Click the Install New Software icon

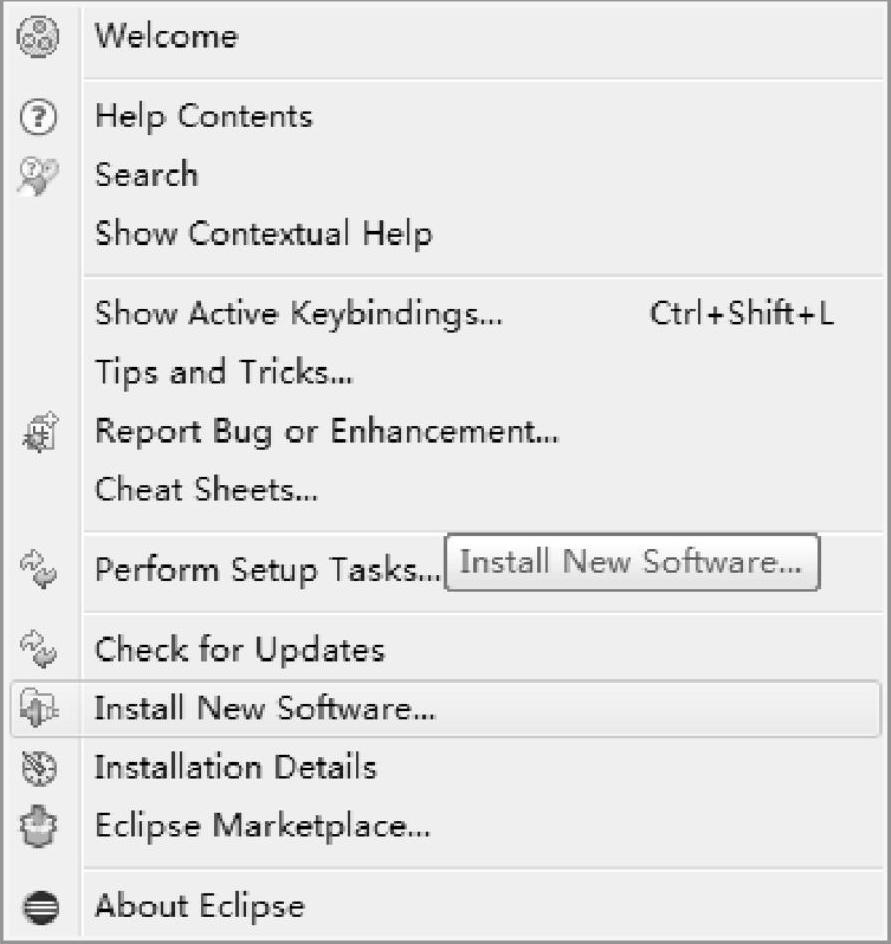[x=39, y=708]
